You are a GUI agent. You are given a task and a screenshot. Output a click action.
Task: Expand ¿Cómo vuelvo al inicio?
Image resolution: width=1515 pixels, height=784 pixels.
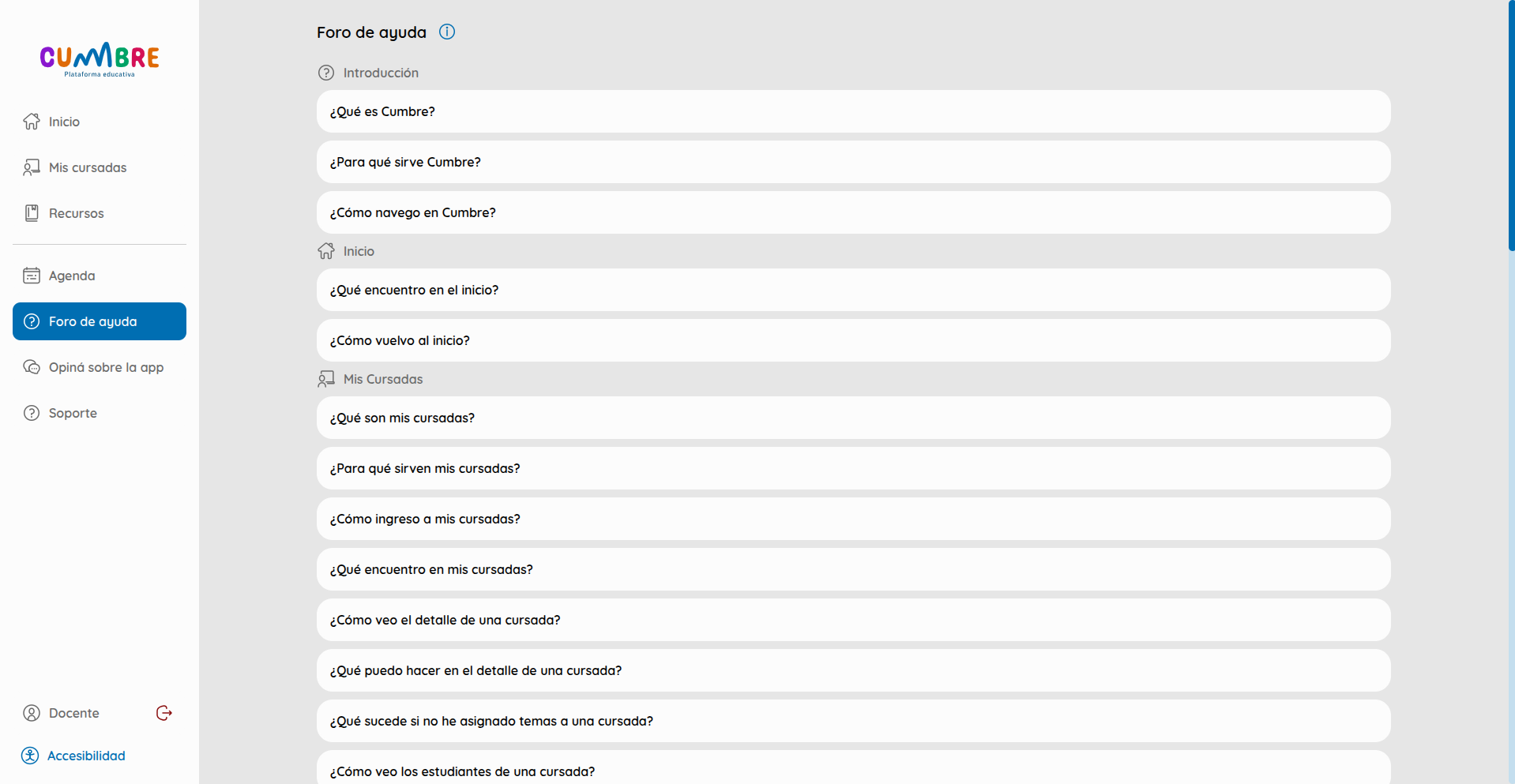[x=853, y=340]
